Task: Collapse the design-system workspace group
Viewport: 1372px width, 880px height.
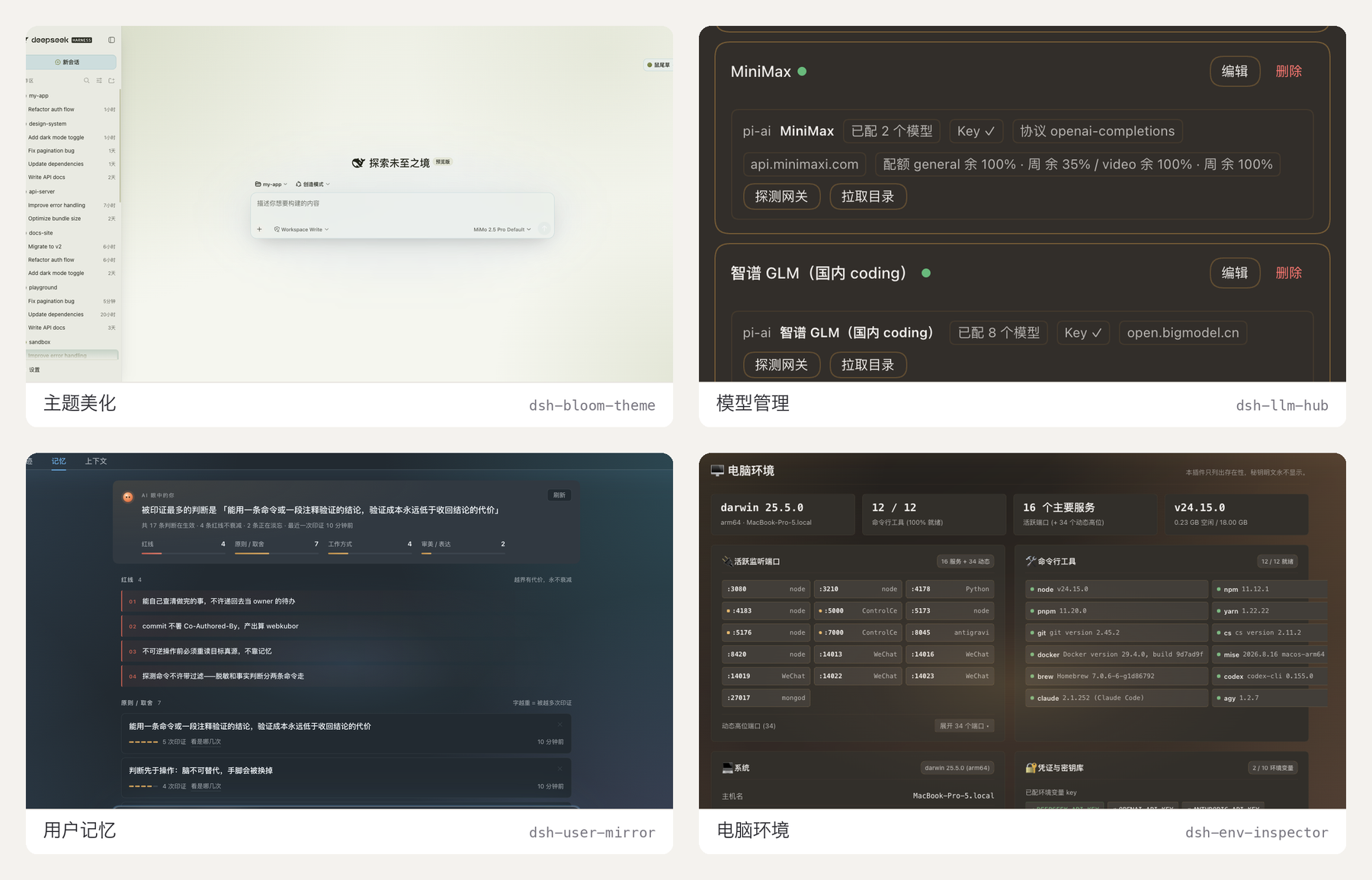Action: [x=47, y=123]
